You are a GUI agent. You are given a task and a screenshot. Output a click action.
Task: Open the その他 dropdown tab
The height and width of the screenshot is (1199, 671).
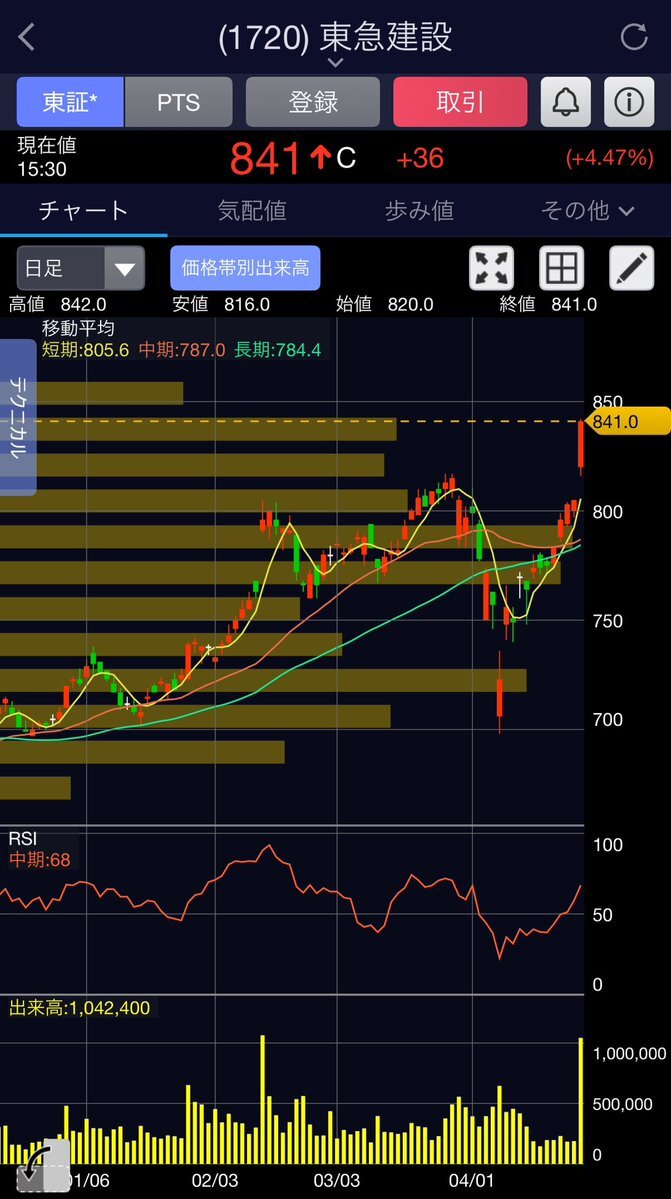(587, 210)
